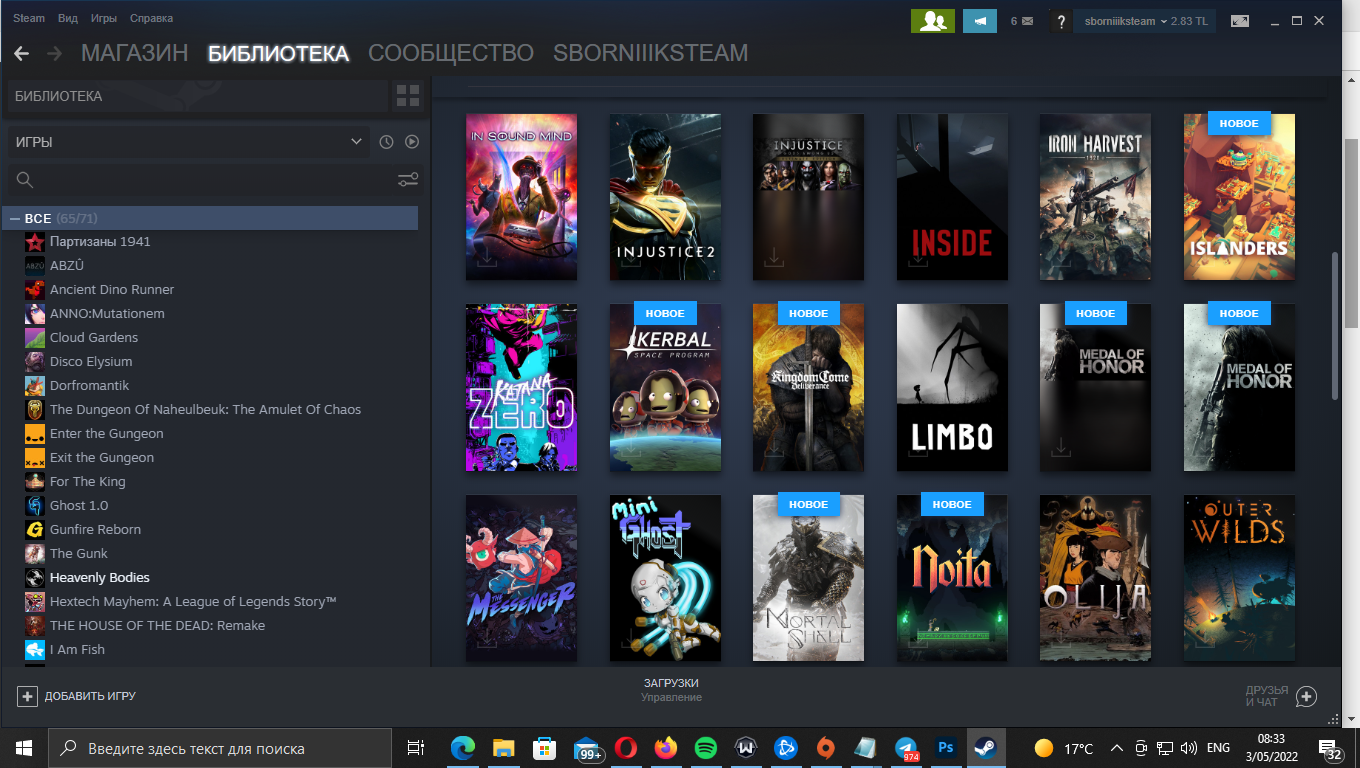The image size is (1360, 768).
Task: Click the help question mark icon
Action: click(1061, 21)
